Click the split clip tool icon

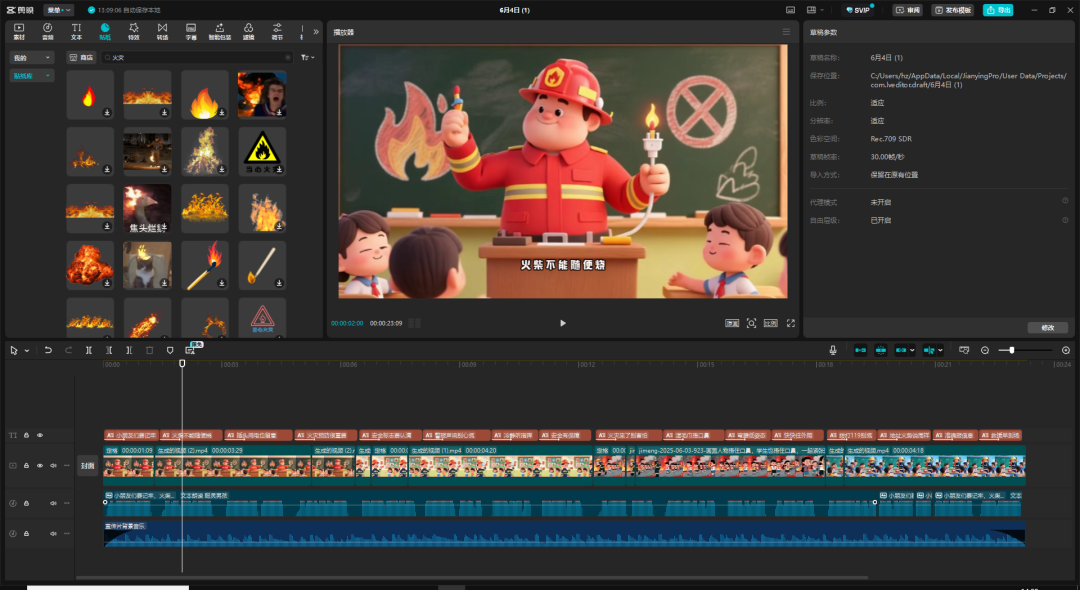click(x=89, y=350)
